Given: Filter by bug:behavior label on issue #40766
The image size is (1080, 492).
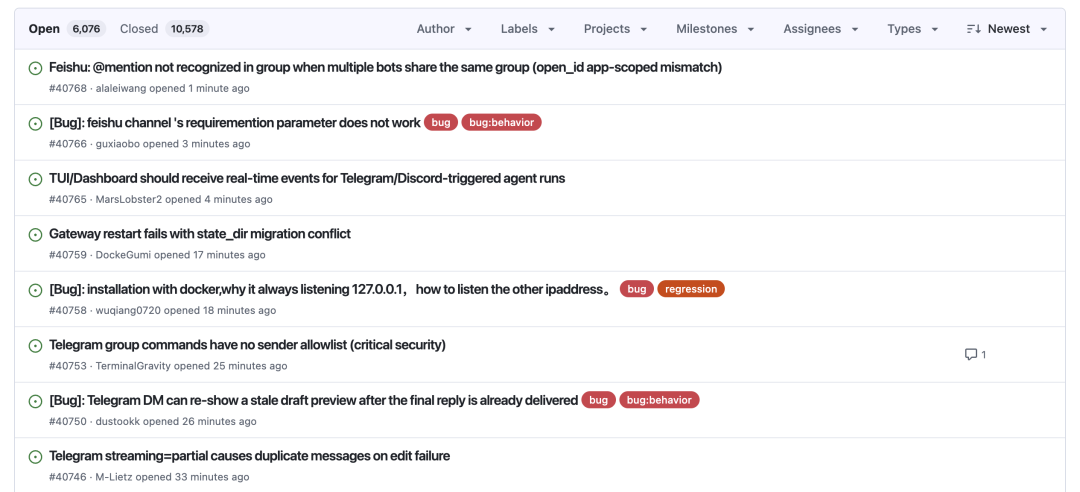Looking at the screenshot, I should click(x=501, y=123).
